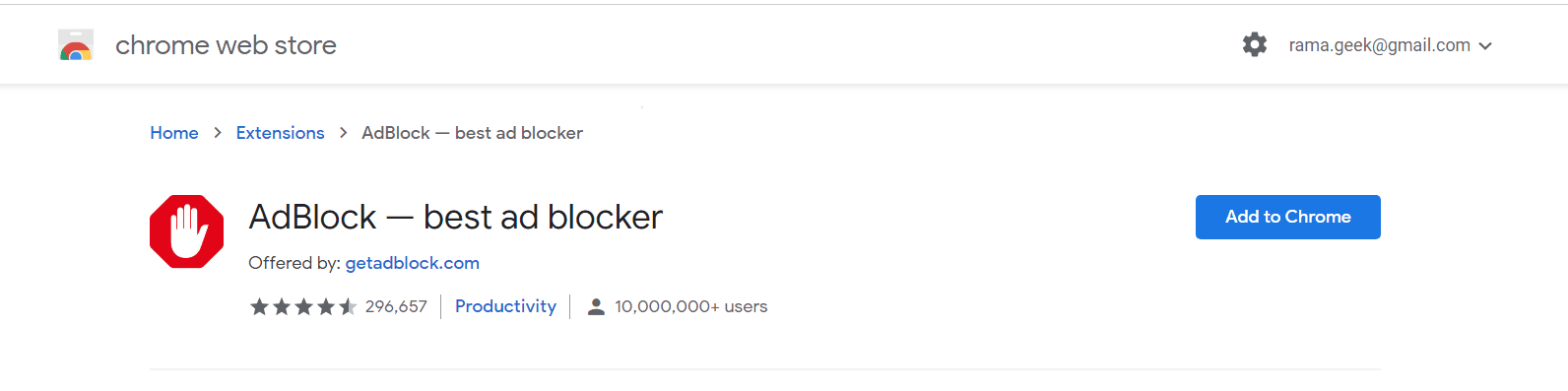Image resolution: width=1568 pixels, height=391 pixels.
Task: Click the half-filled fifth rating star
Action: (348, 307)
